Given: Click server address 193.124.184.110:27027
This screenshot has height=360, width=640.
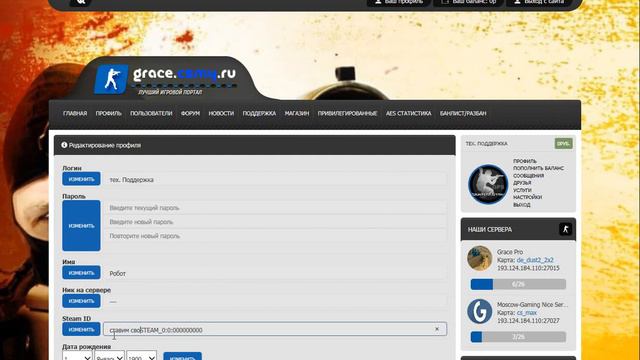Looking at the screenshot, I should 528,321.
